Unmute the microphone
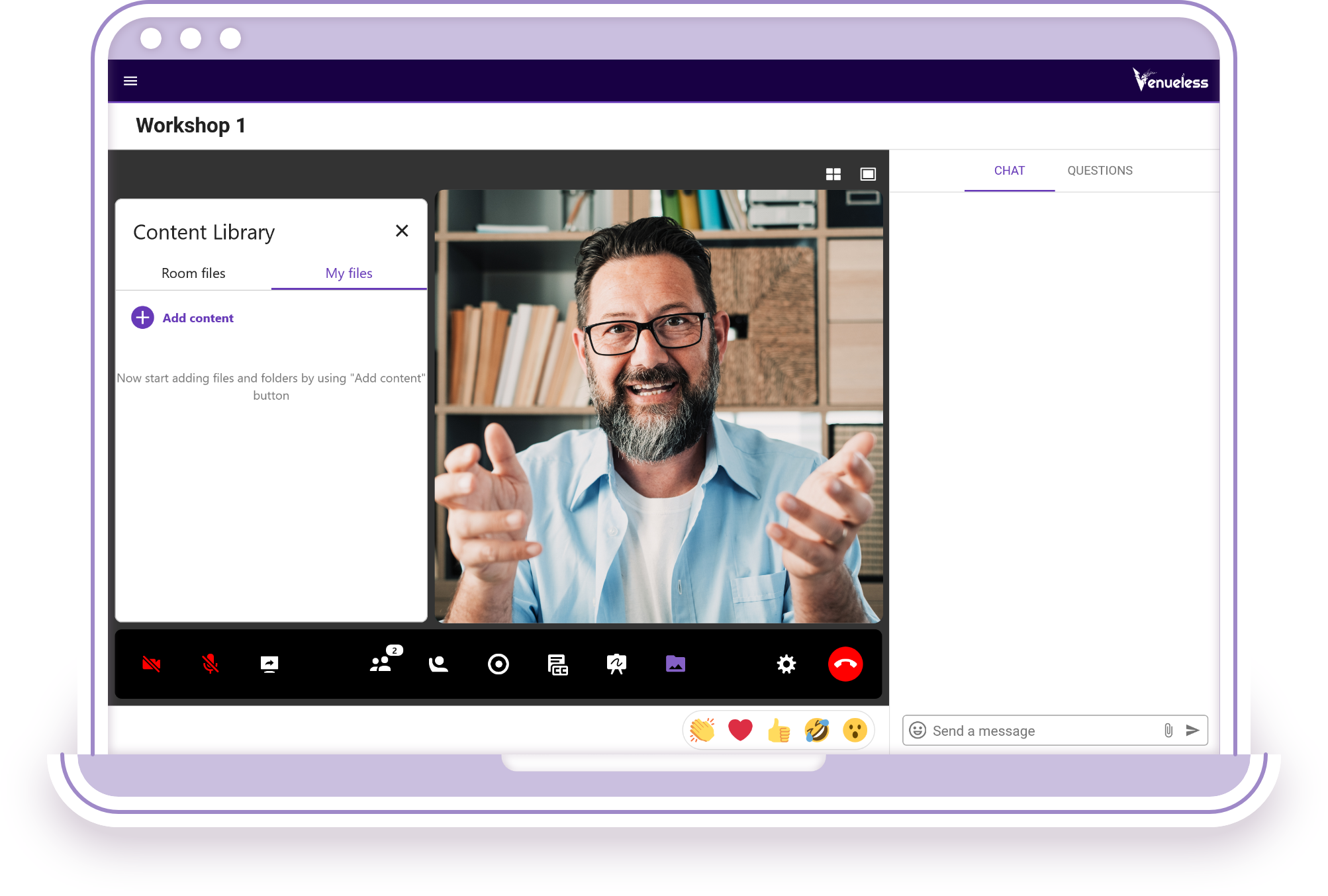1328x896 pixels. coord(211,664)
